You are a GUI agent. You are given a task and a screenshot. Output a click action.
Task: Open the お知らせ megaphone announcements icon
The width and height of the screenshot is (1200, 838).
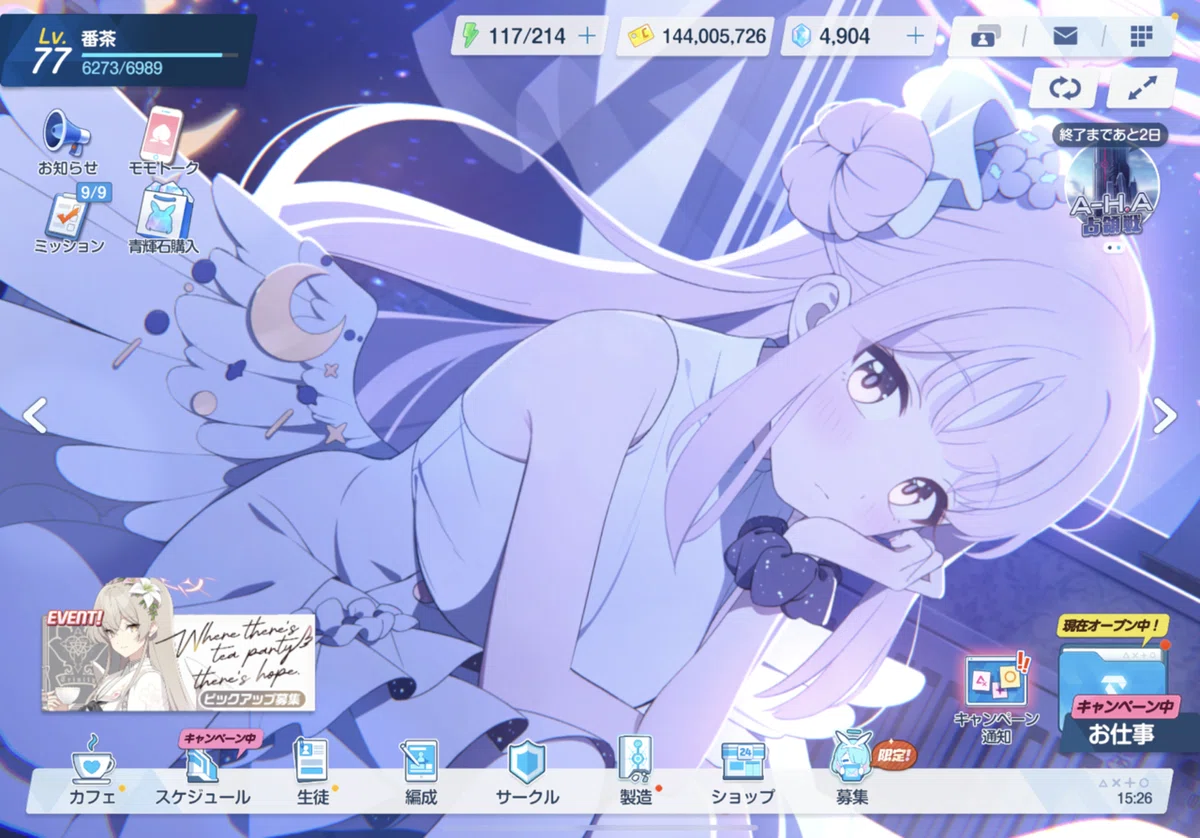(x=68, y=142)
